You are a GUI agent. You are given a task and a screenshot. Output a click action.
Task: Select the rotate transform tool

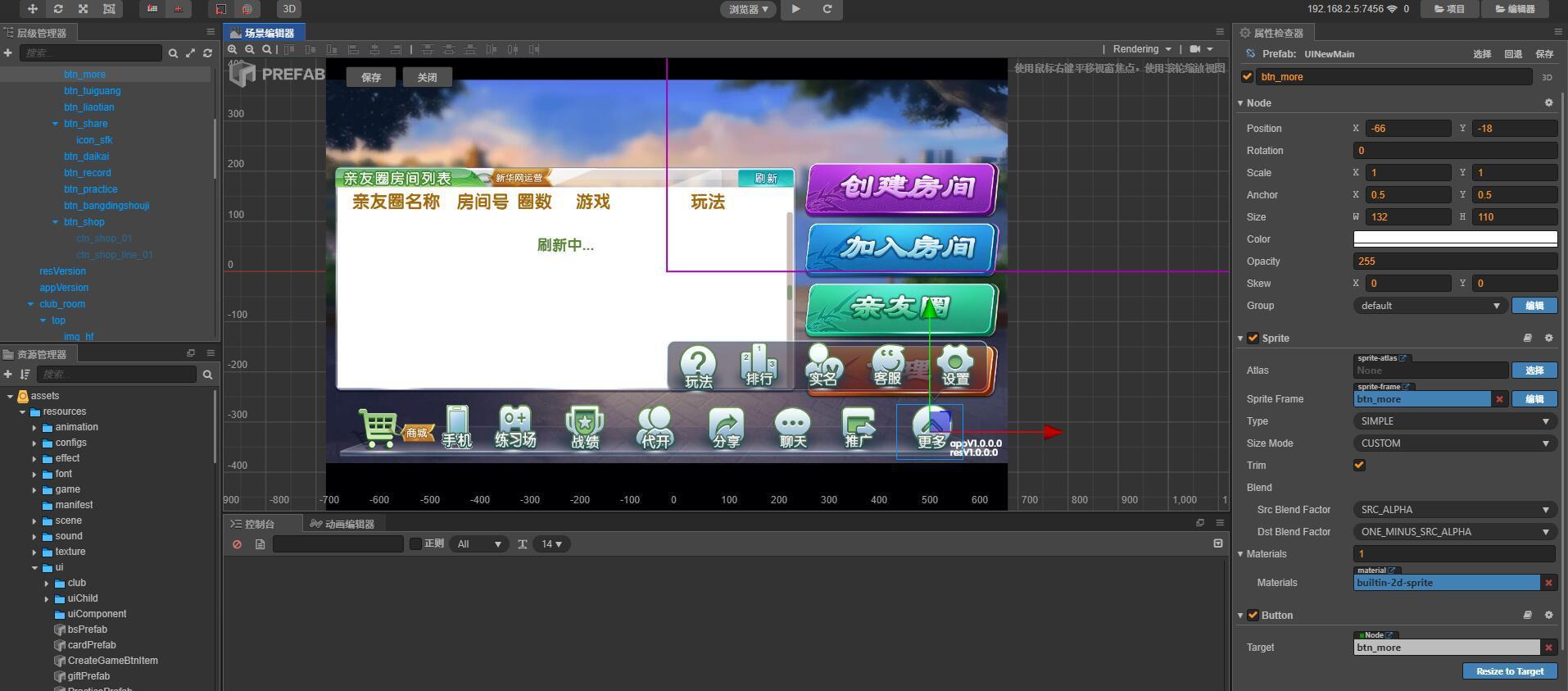tap(58, 9)
